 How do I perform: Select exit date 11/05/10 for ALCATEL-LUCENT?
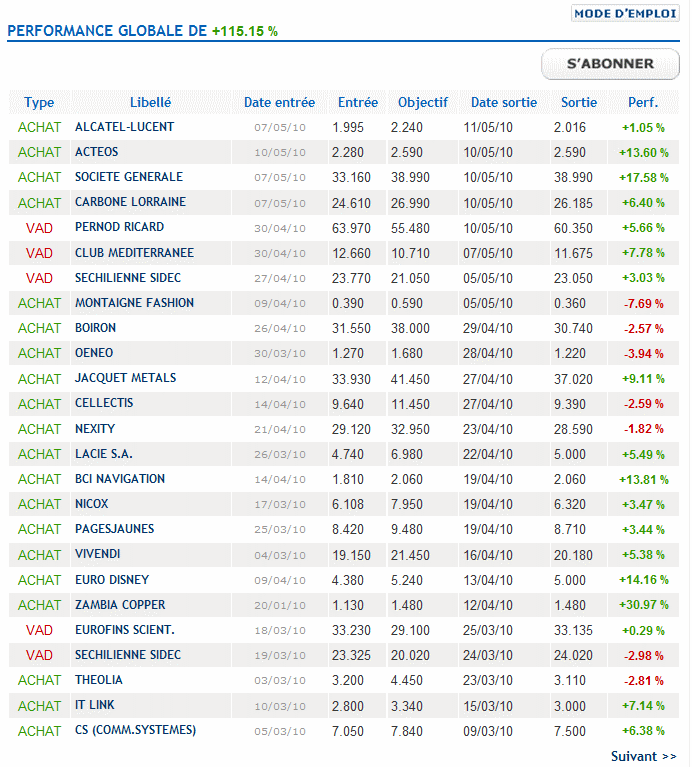pos(488,127)
